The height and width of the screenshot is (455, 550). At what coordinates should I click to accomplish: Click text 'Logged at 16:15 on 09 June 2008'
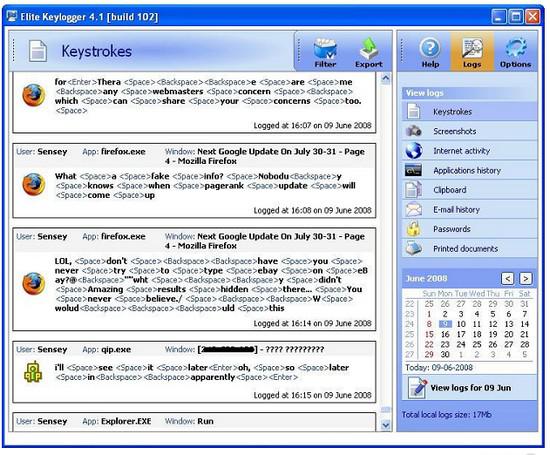click(x=312, y=395)
